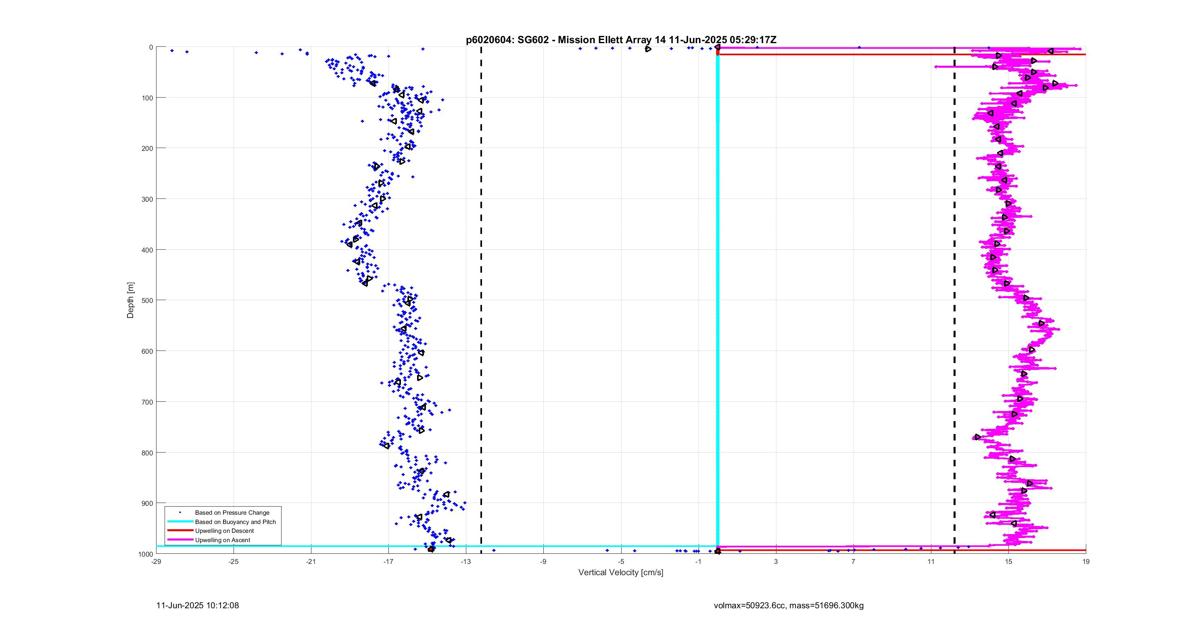Click the depth tick label '400'
The image size is (1200, 622).
click(146, 250)
